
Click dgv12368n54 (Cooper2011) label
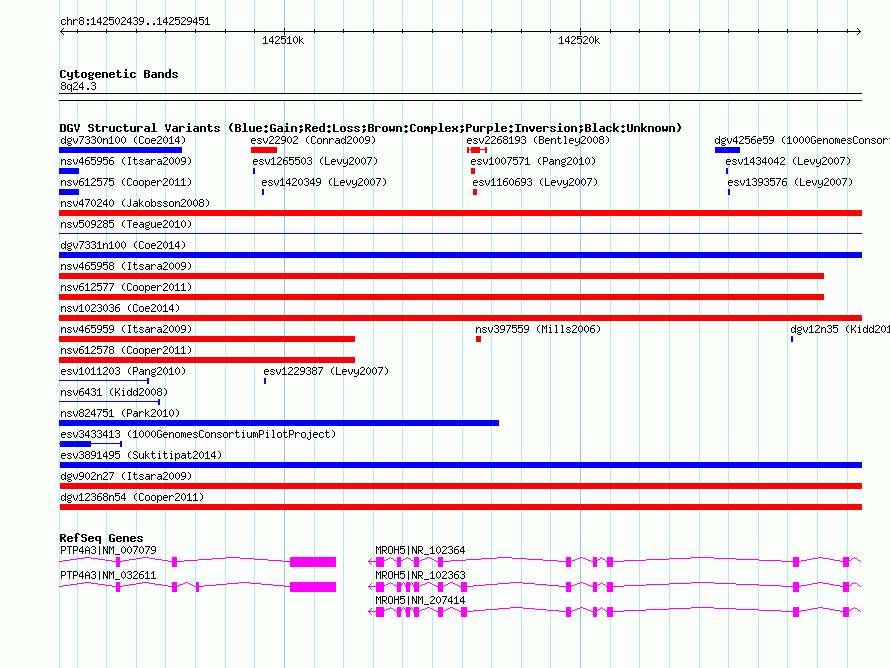pos(132,497)
